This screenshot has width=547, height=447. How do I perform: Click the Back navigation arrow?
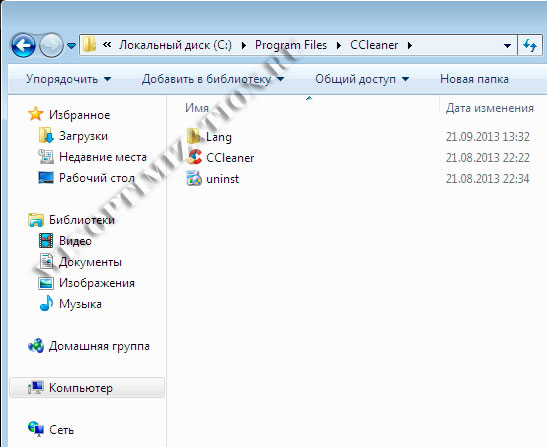(x=23, y=45)
